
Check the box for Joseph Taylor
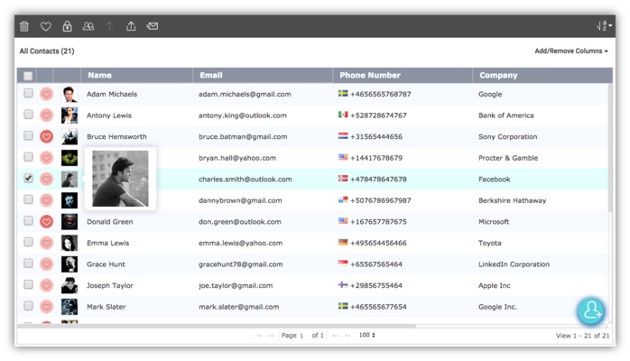pyautogui.click(x=28, y=285)
